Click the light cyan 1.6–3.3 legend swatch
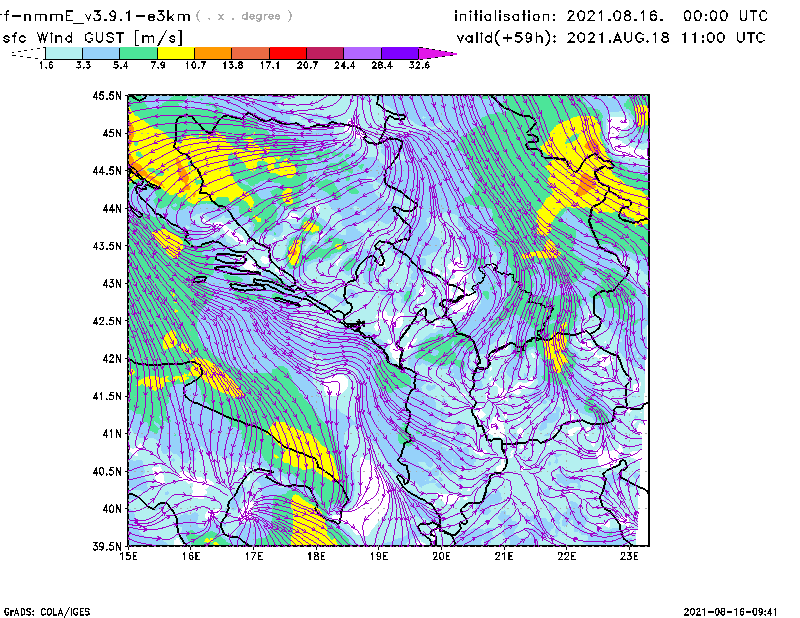800x618 pixels. click(x=64, y=53)
